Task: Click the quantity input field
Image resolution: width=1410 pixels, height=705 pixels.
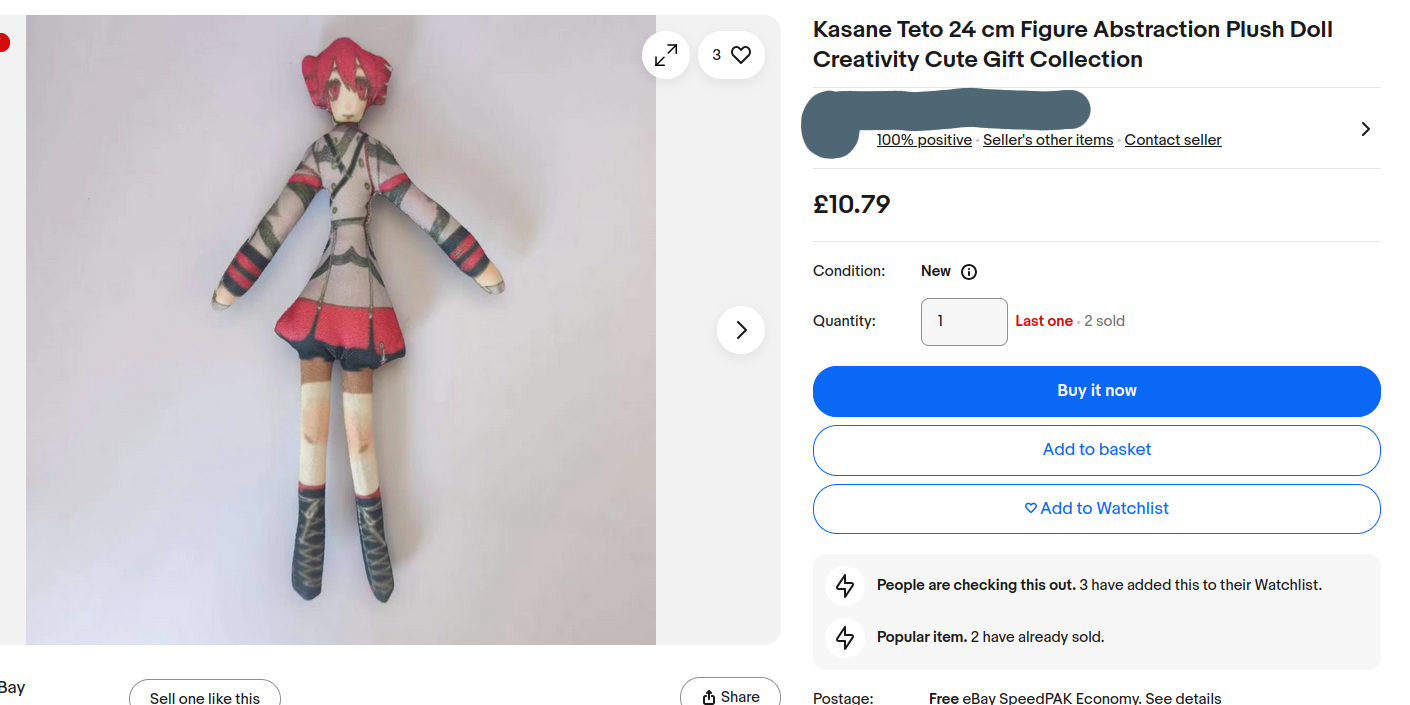Action: 963,322
